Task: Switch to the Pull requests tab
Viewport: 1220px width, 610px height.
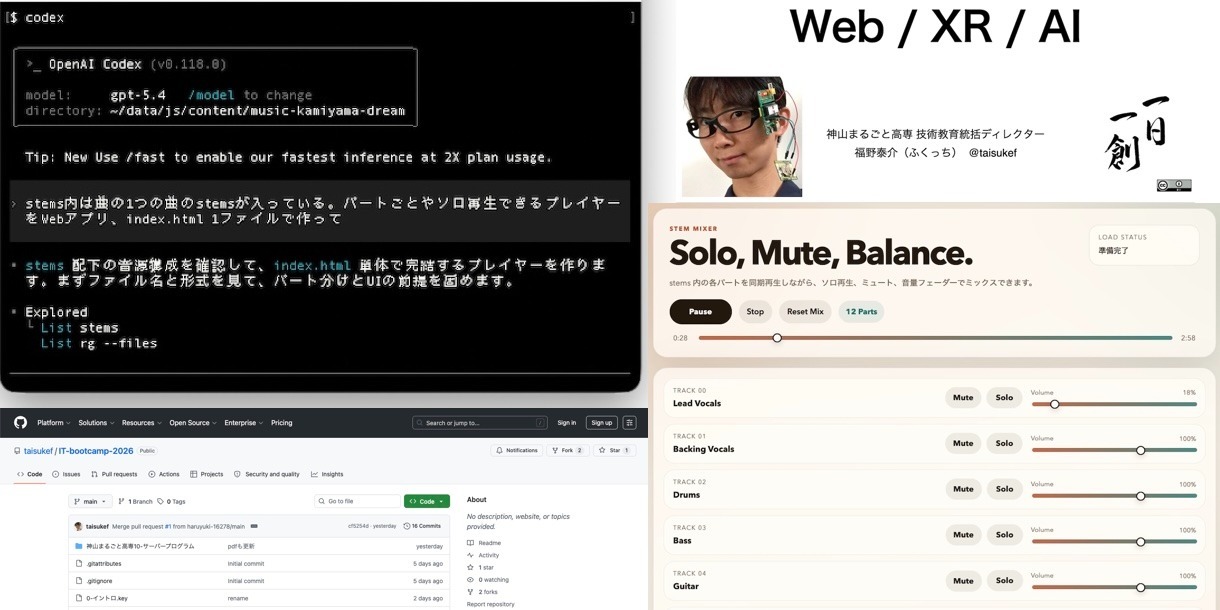Action: click(114, 474)
